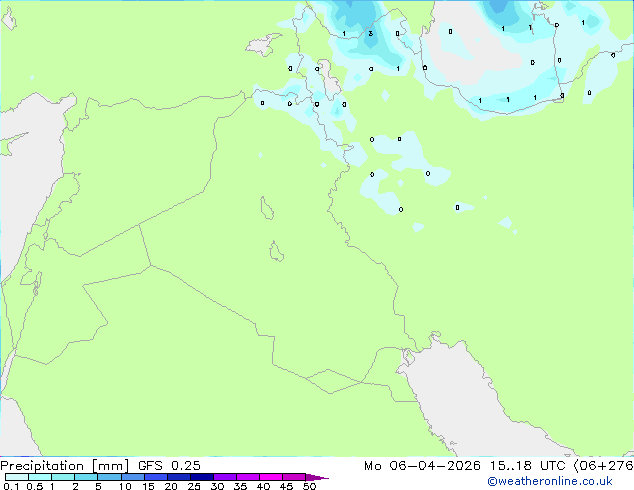The height and width of the screenshot is (490, 634).
Task: Click the legend value '45'
Action: coord(286,486)
